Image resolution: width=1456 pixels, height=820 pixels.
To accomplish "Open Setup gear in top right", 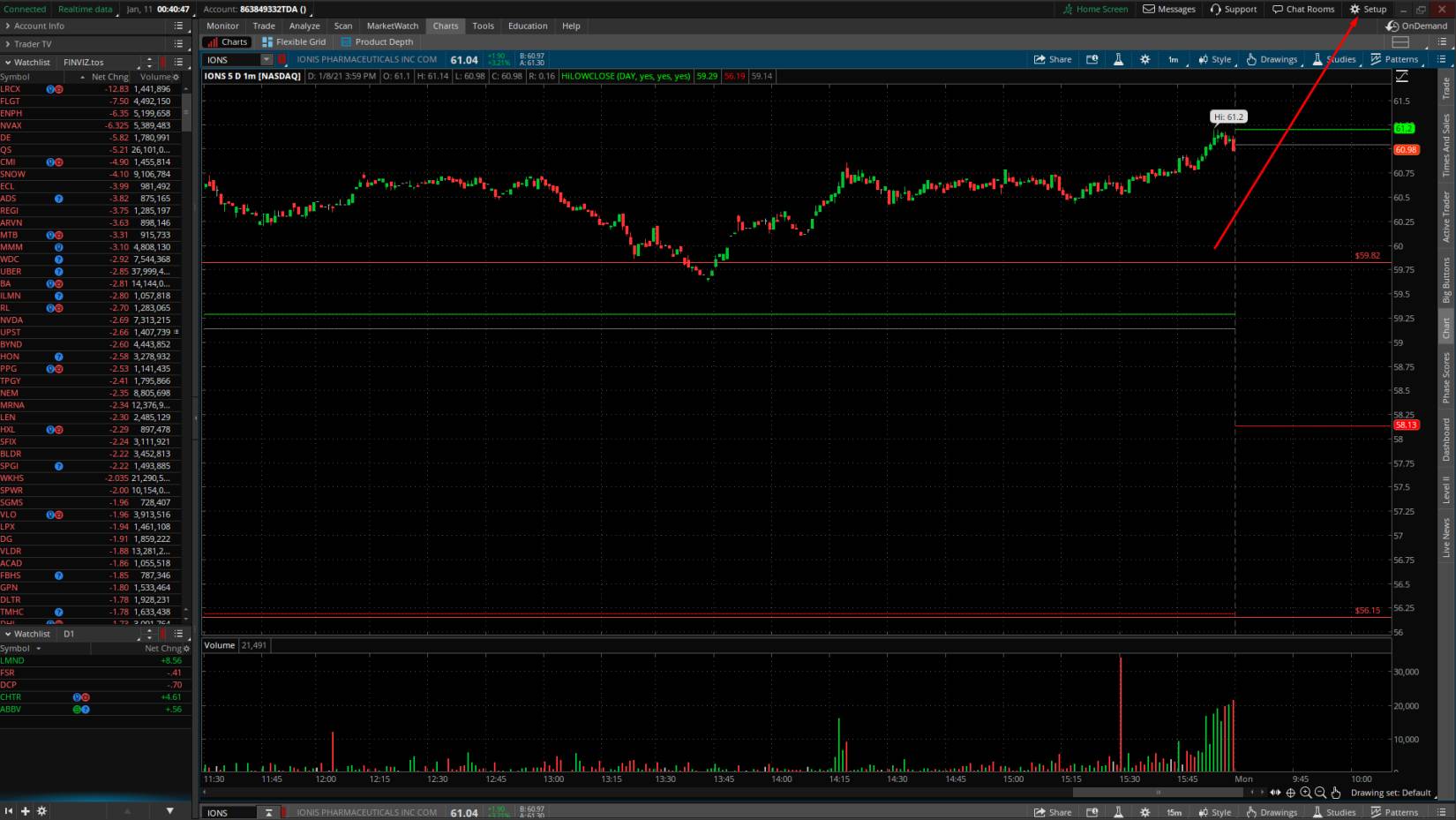I will click(1368, 9).
